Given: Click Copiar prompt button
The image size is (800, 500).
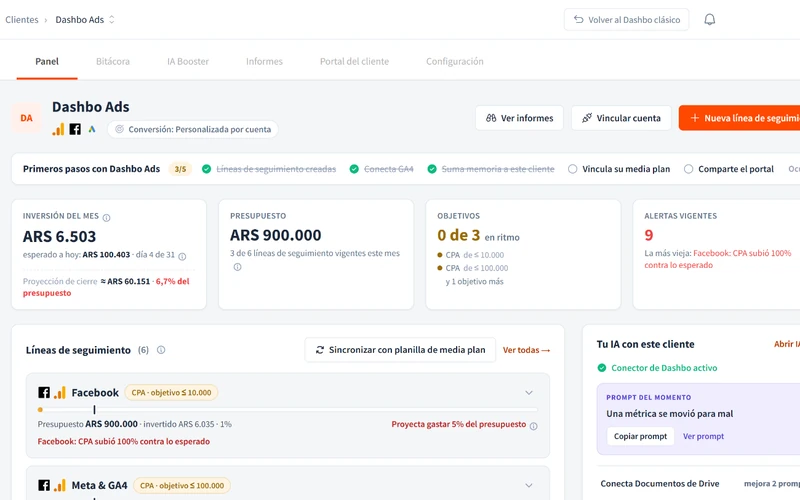Looking at the screenshot, I should coord(640,436).
